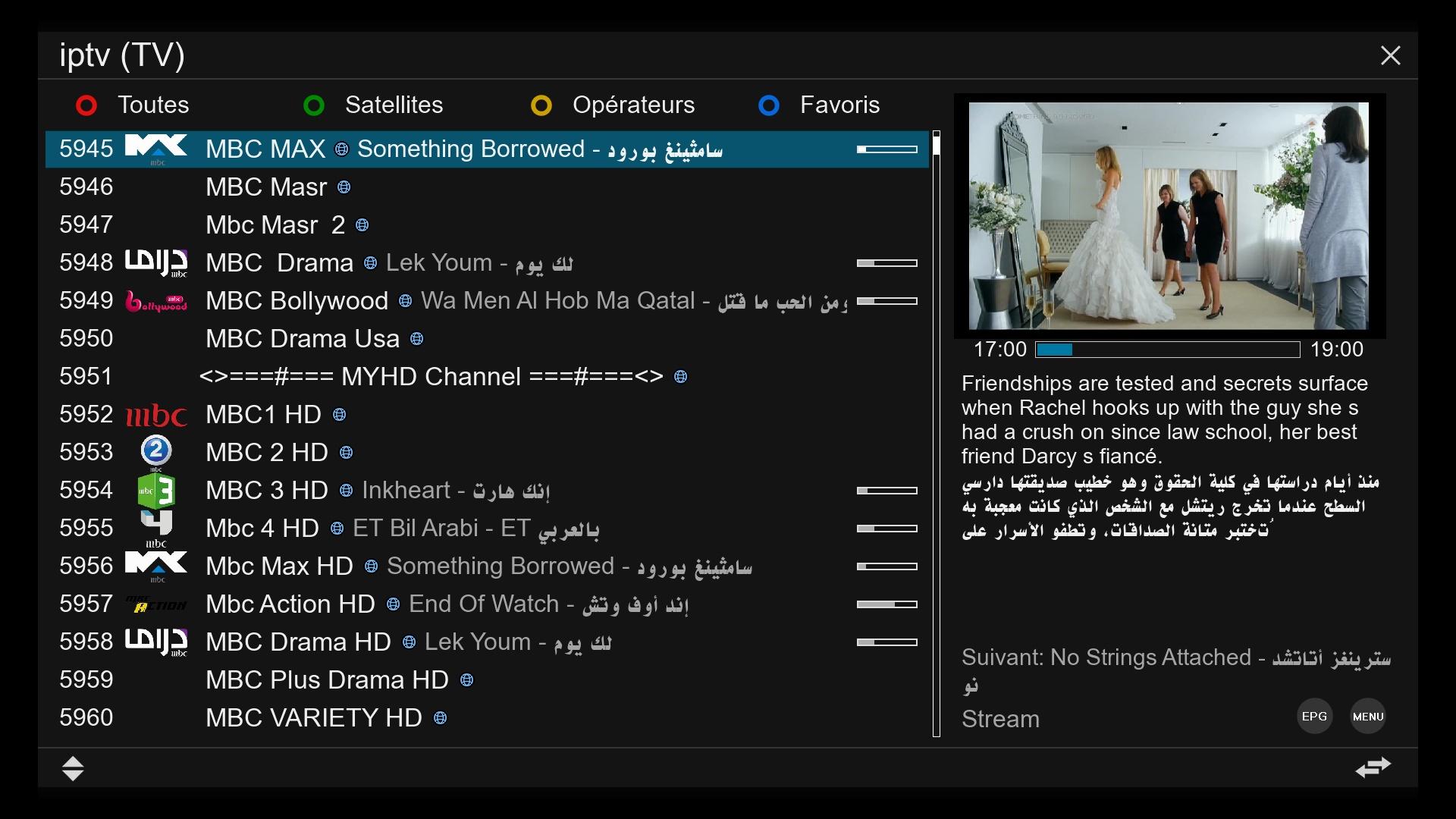Select the MYHD Channel separator row
The height and width of the screenshot is (819, 1456).
(487, 376)
